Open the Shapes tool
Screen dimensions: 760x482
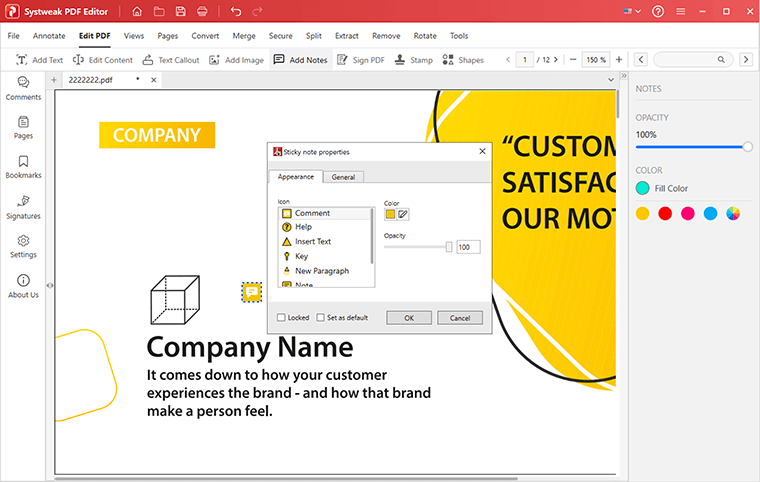pos(463,60)
